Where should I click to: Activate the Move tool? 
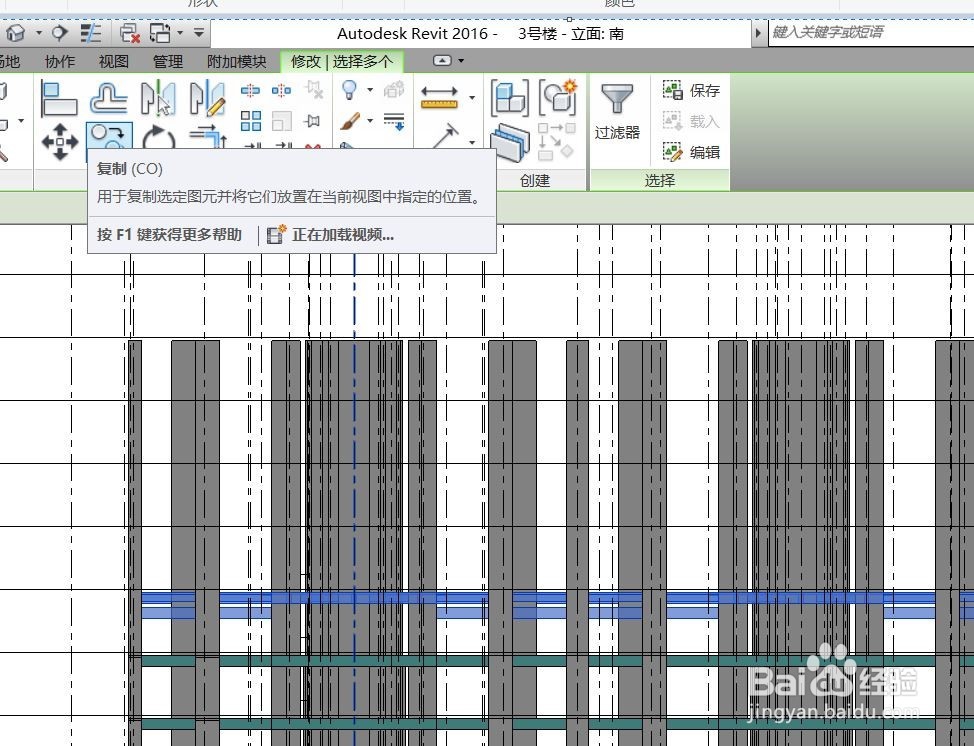[60, 140]
